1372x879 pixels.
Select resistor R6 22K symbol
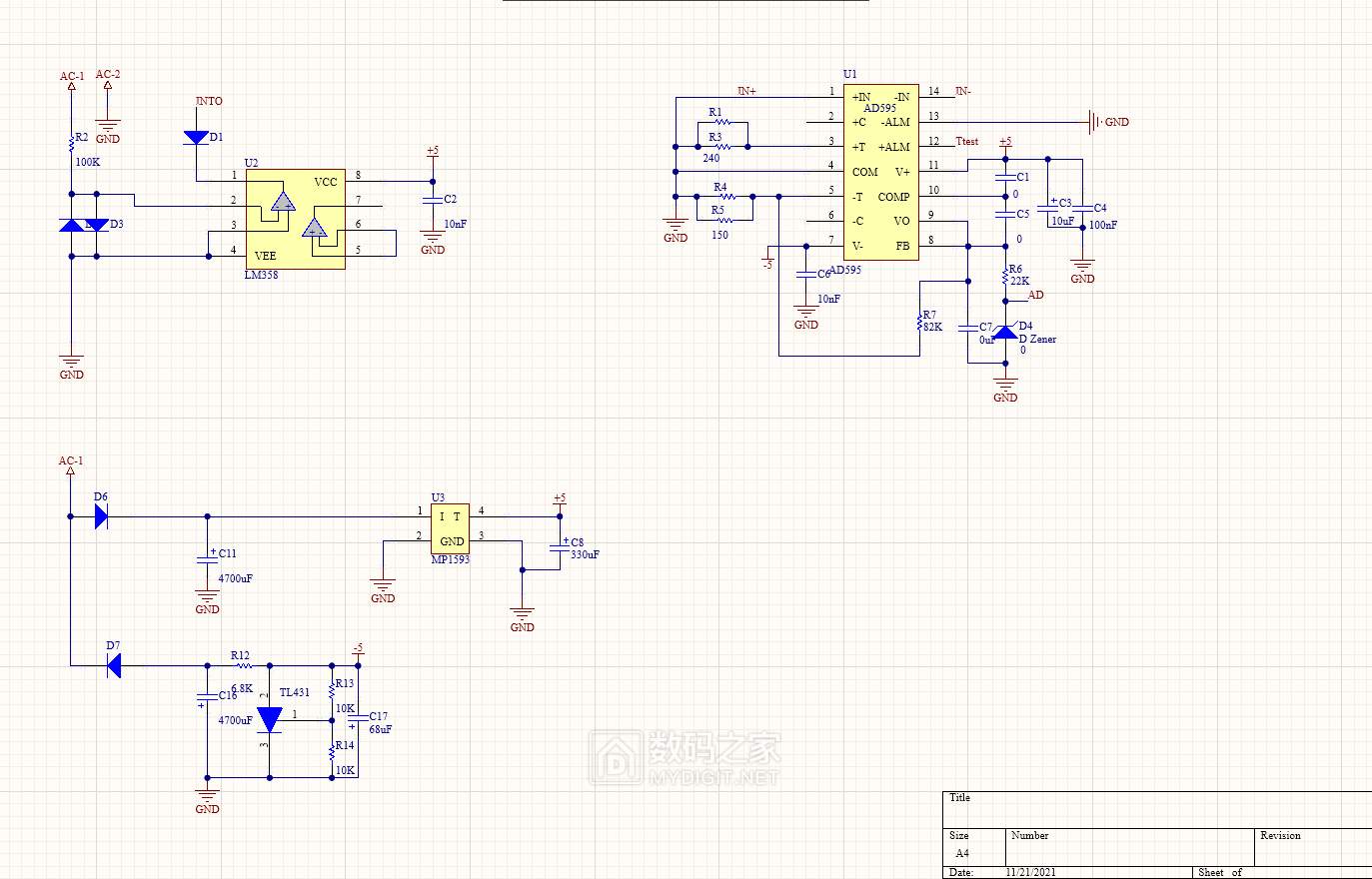click(1005, 275)
